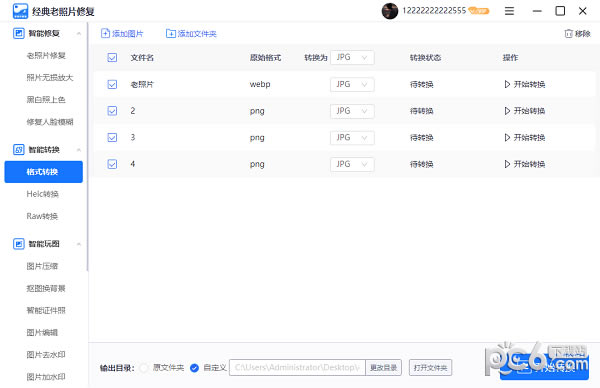Select the 原文件夹 output radio button

pos(144,368)
